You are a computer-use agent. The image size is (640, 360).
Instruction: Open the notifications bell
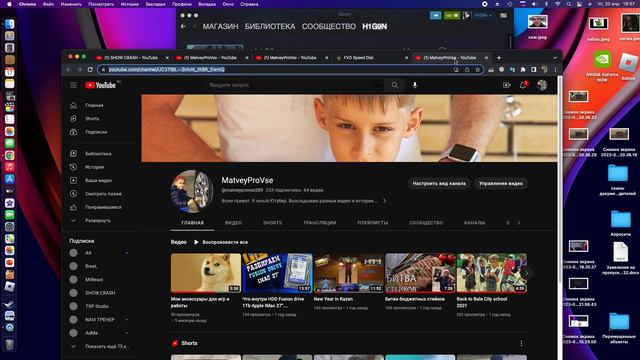pyautogui.click(x=523, y=85)
